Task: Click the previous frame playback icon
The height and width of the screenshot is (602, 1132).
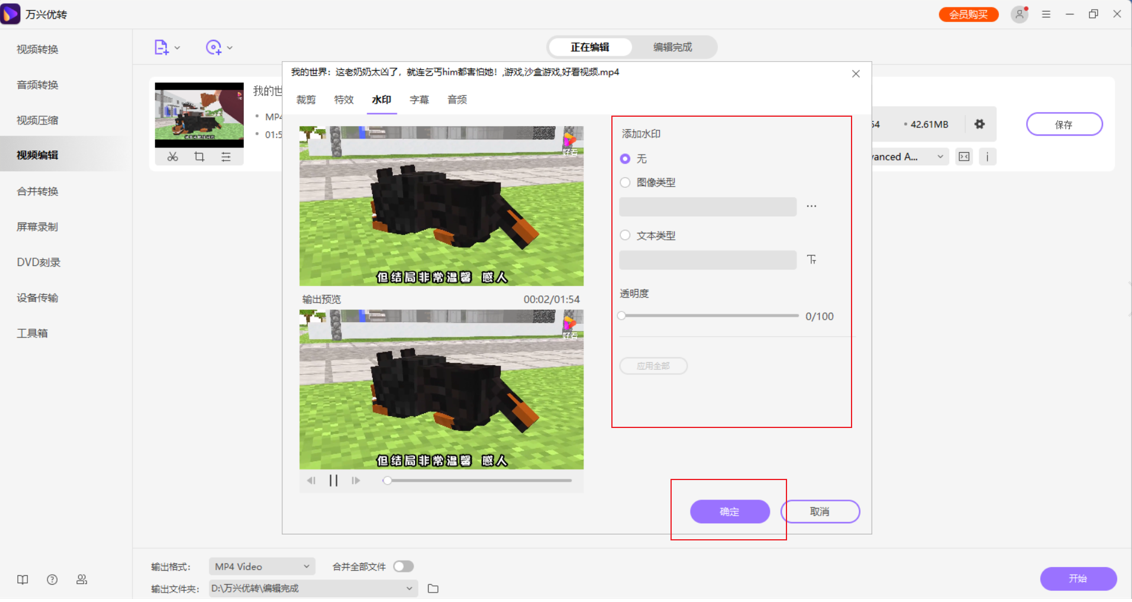Action: point(311,481)
